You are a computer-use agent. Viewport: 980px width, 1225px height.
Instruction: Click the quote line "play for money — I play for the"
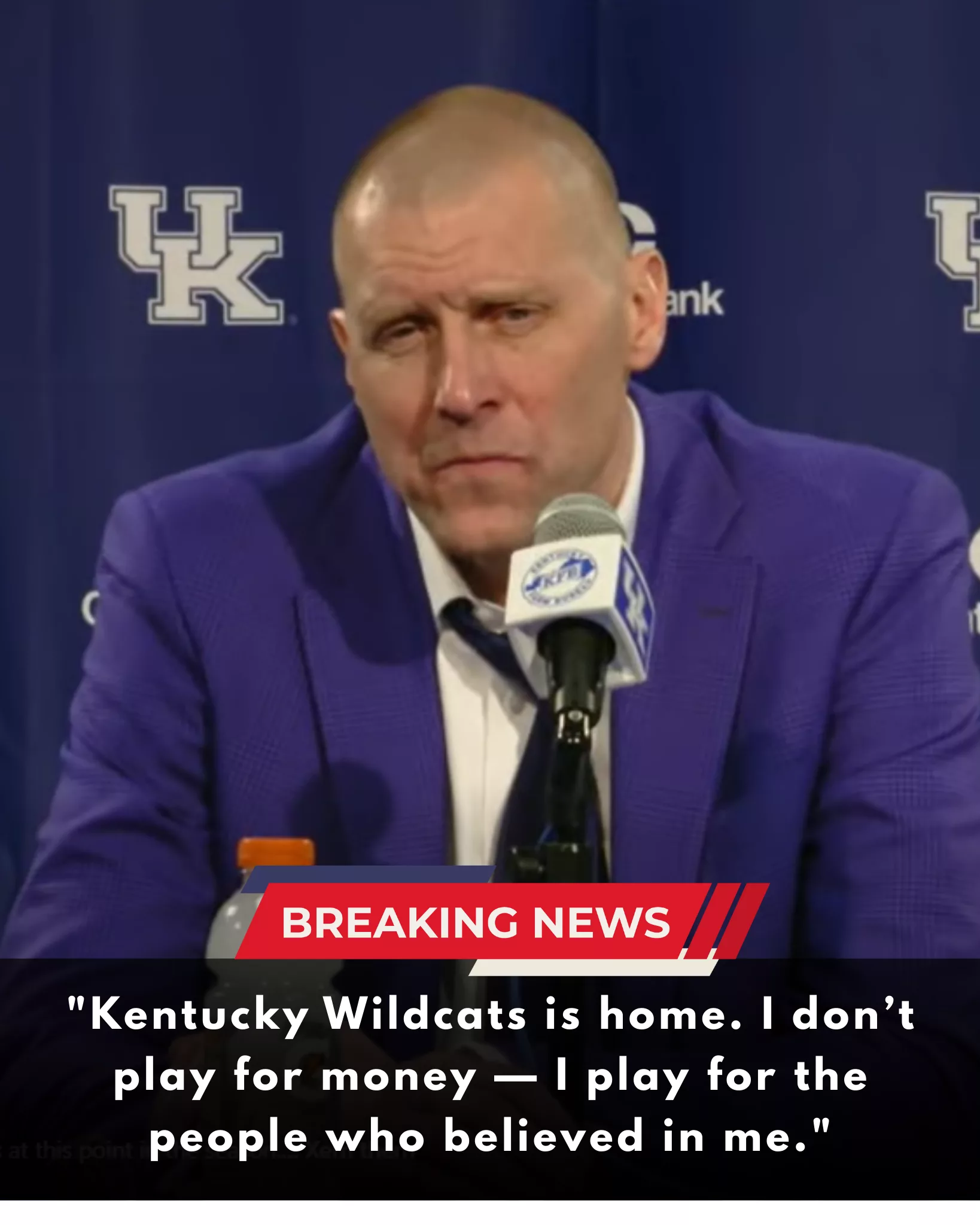(491, 1076)
